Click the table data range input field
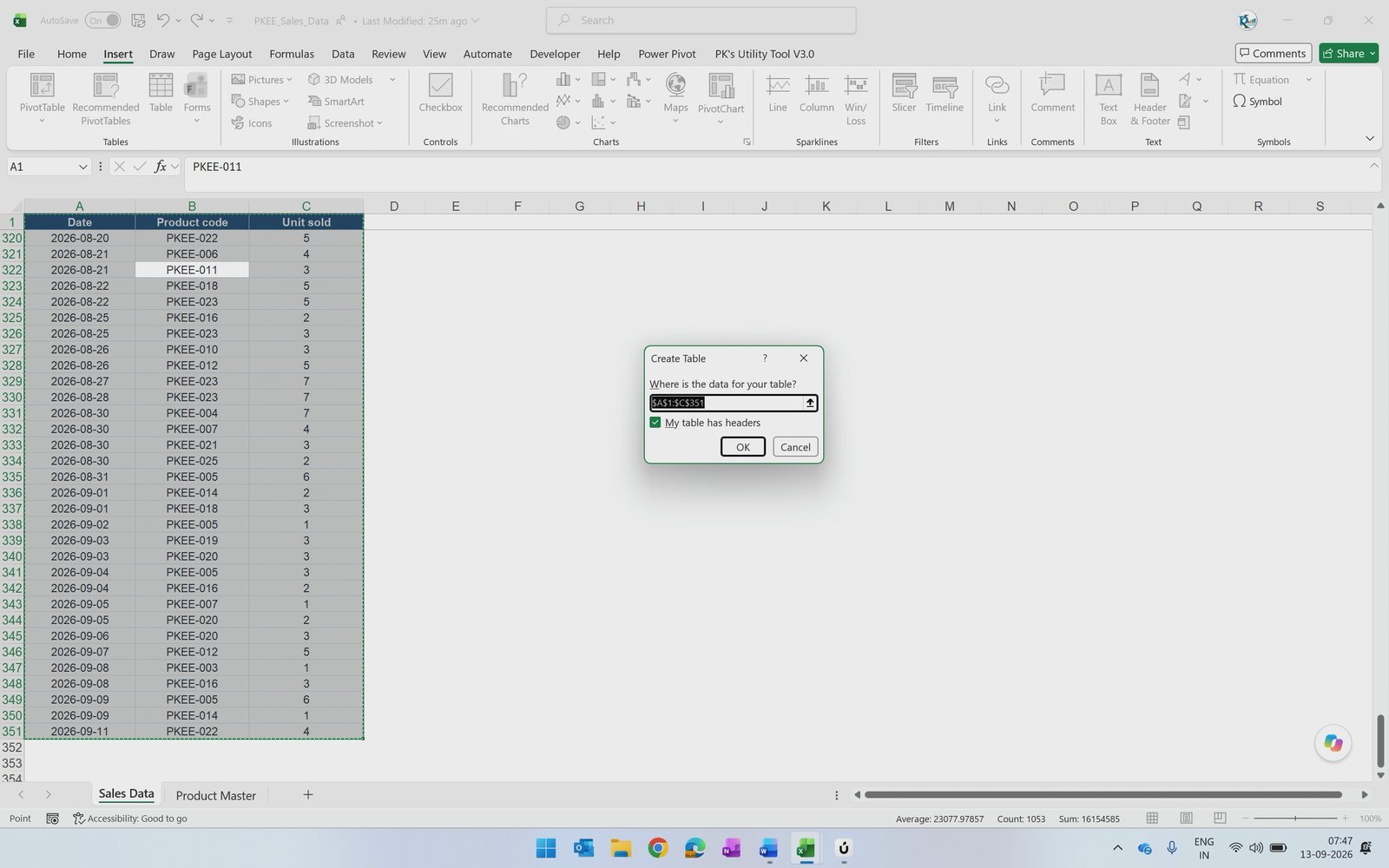The width and height of the screenshot is (1389, 868). coord(727,403)
